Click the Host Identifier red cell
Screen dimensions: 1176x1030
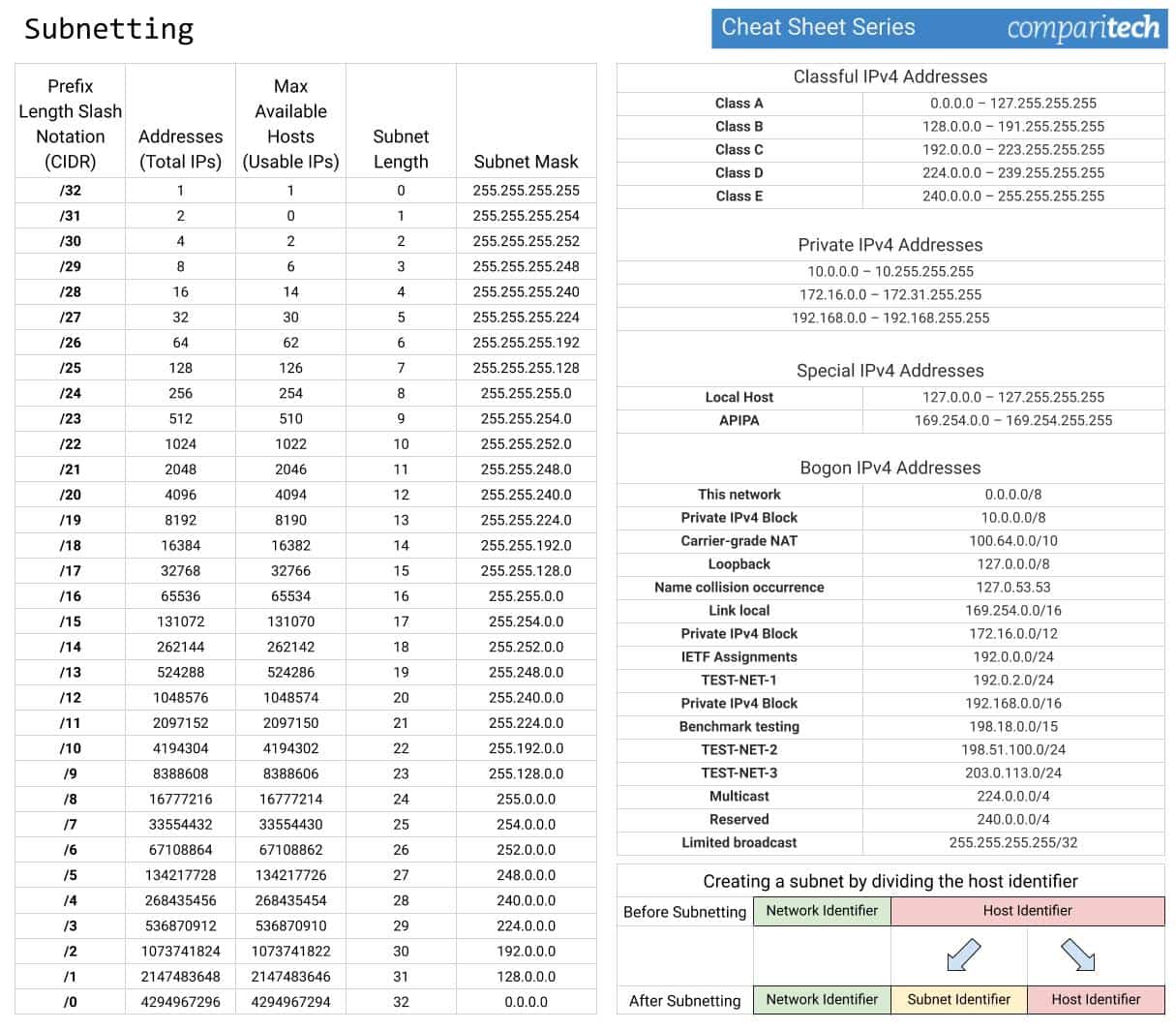pos(1095,1000)
